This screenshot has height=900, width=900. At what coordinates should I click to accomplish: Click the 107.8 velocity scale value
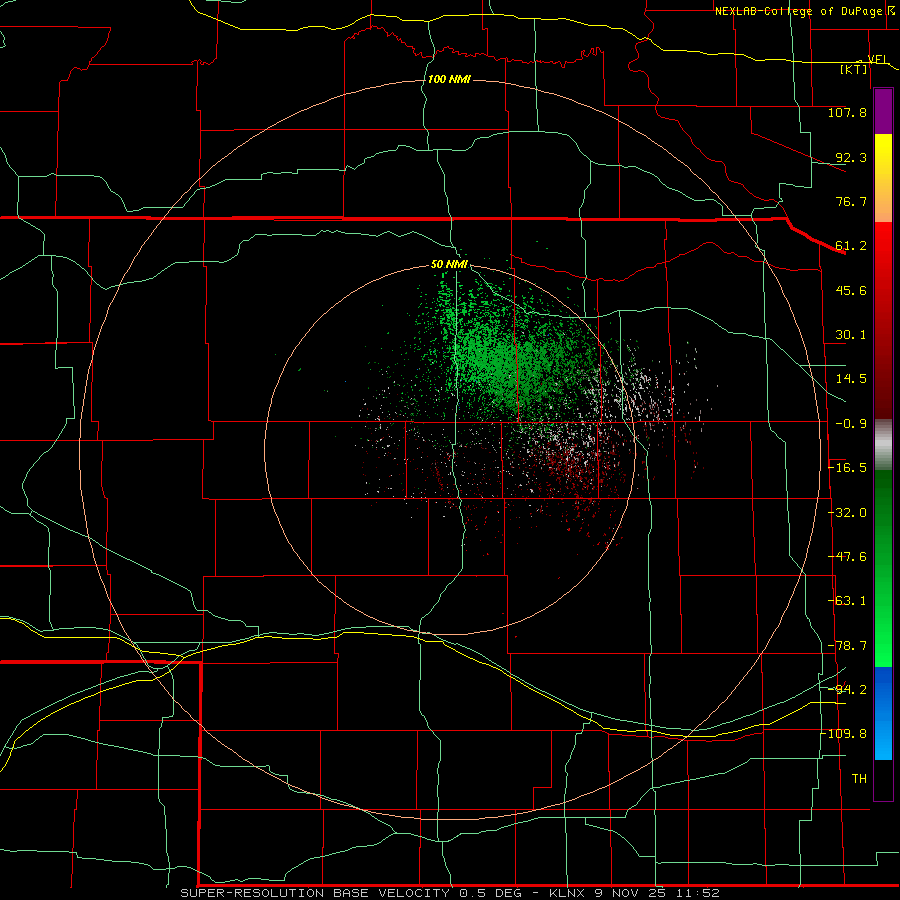847,112
